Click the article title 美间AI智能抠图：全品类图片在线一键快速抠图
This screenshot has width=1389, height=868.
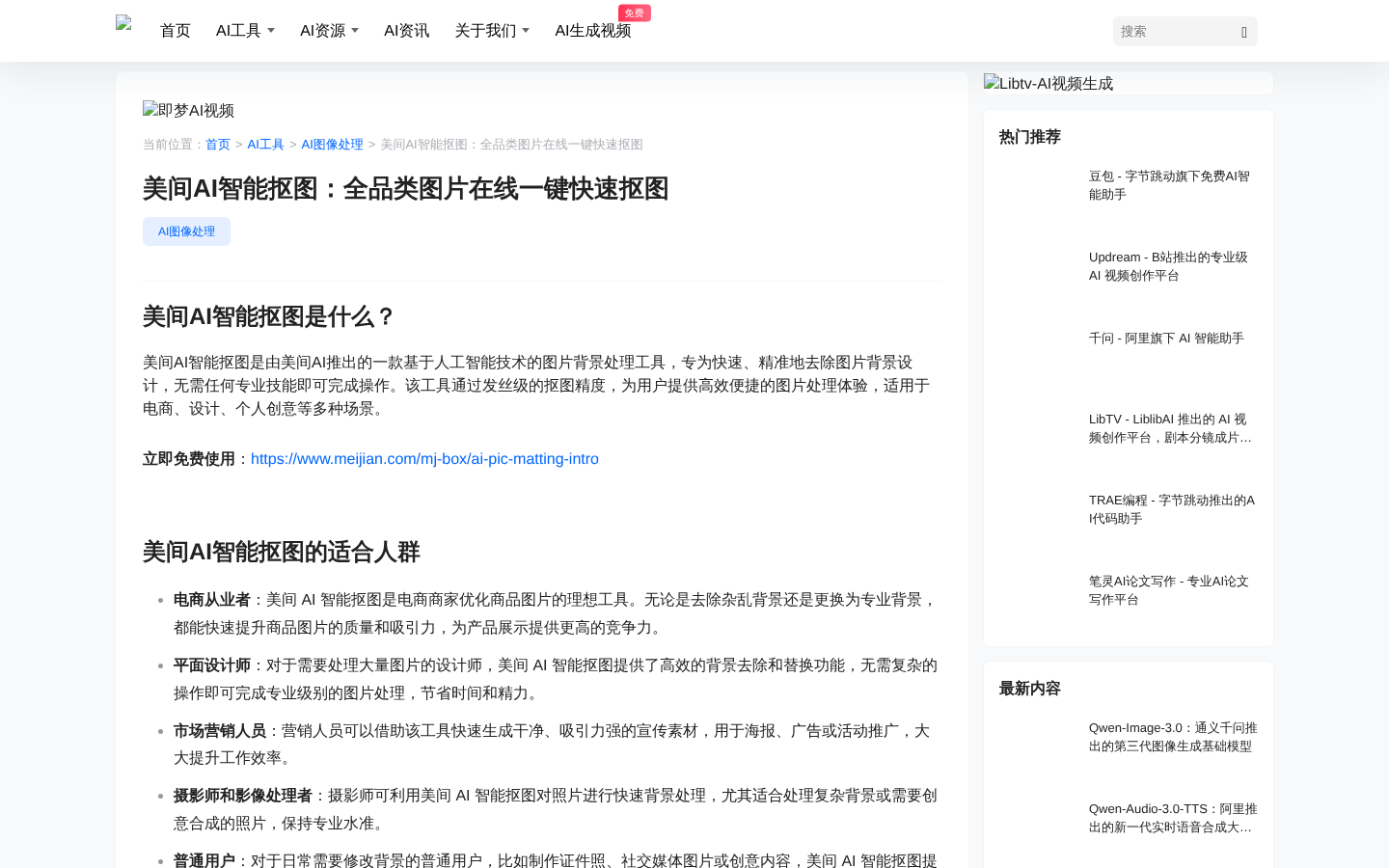pos(406,189)
